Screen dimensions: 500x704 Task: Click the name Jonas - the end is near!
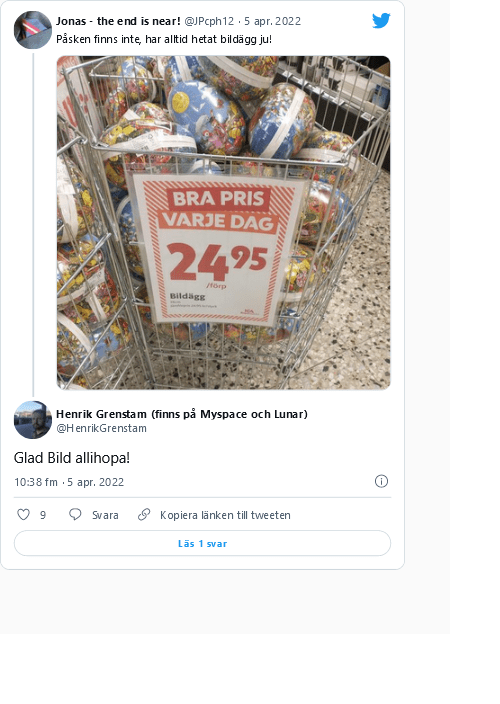tap(118, 21)
